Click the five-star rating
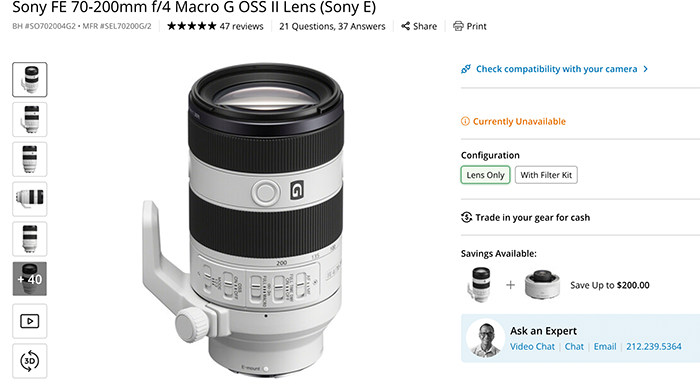 tap(192, 26)
